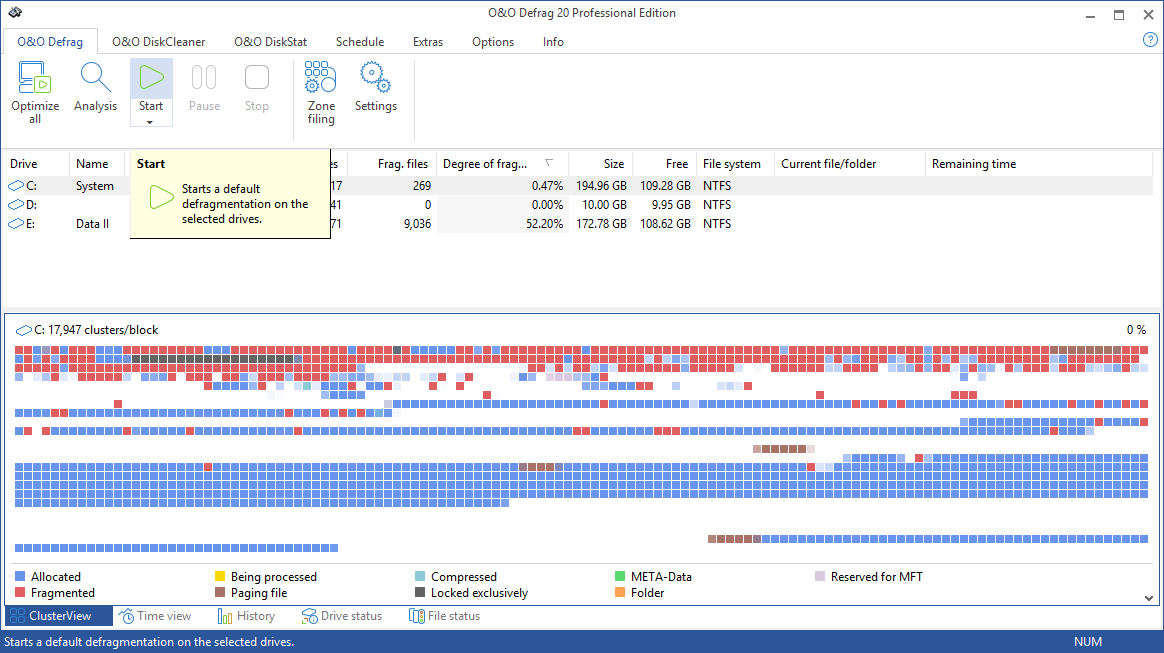Click 194.96 GB size cell

pos(601,186)
